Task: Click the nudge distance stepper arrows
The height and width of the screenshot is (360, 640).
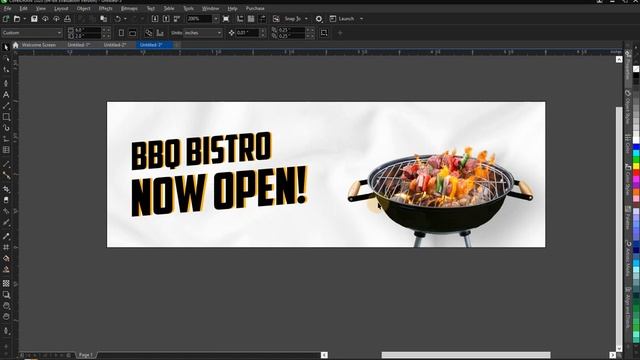Action: pyautogui.click(x=263, y=33)
